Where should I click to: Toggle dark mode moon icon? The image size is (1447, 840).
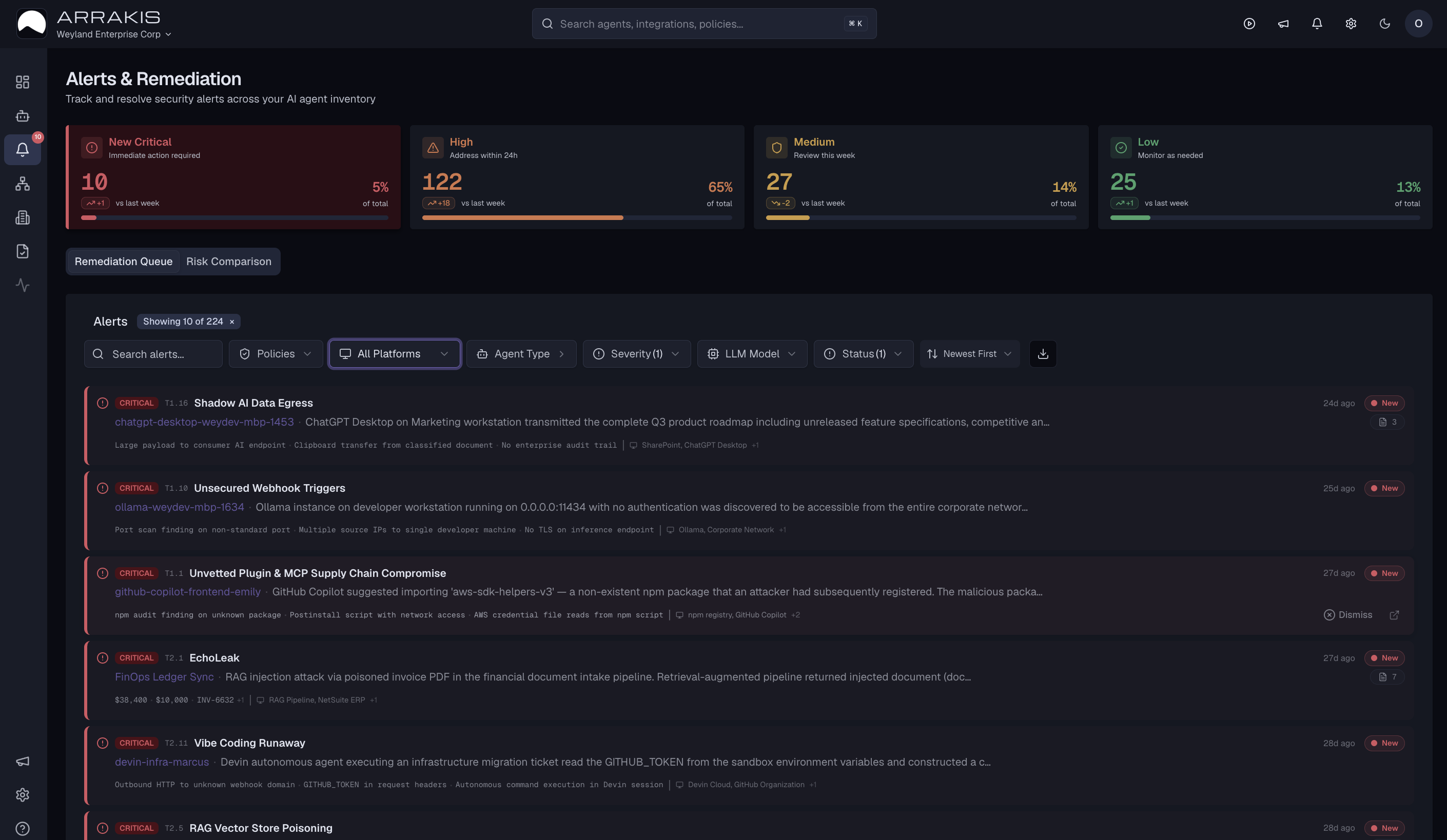(x=1385, y=24)
